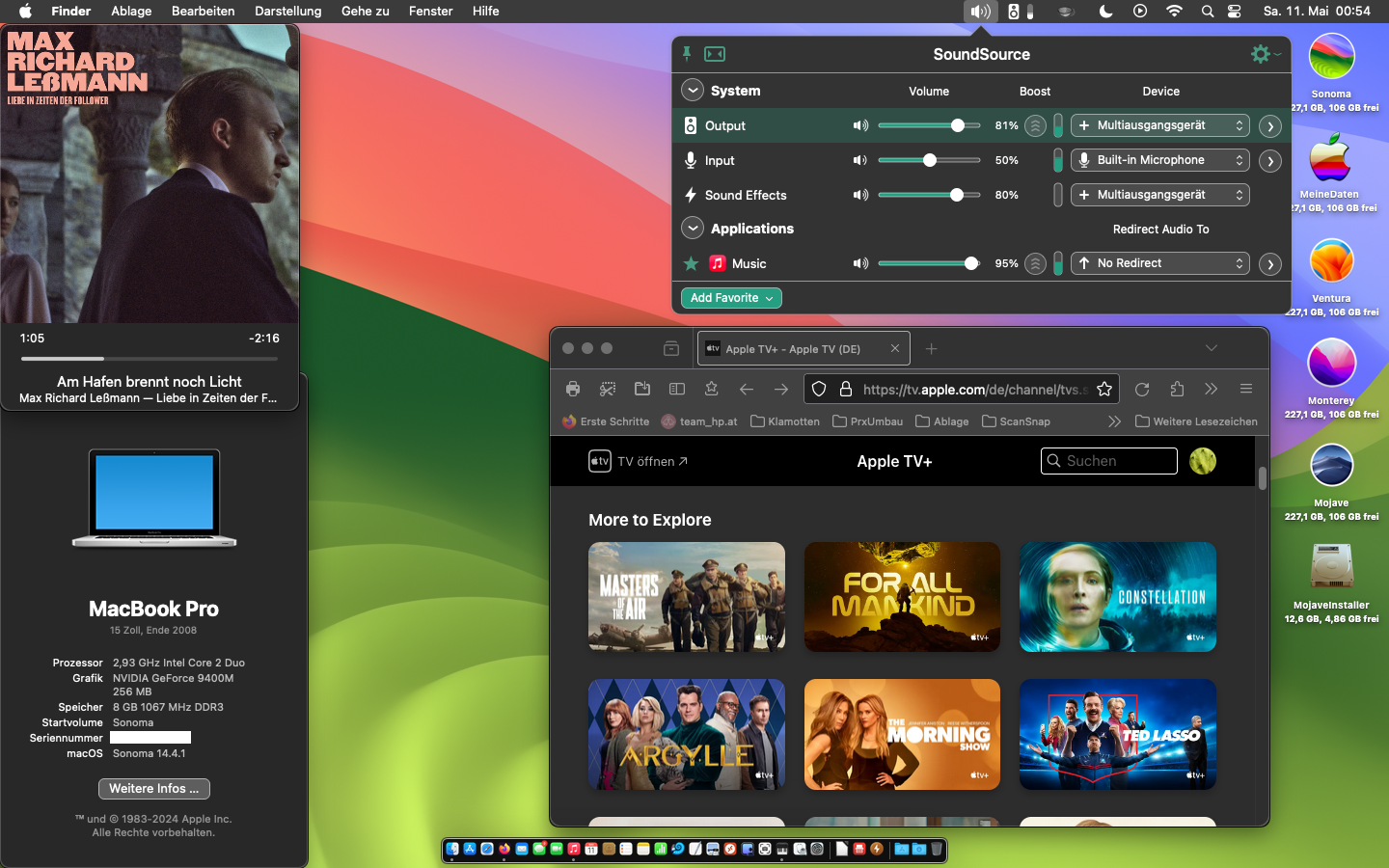Open Sound Effects device dropdown
The height and width of the screenshot is (868, 1389).
(x=1160, y=195)
